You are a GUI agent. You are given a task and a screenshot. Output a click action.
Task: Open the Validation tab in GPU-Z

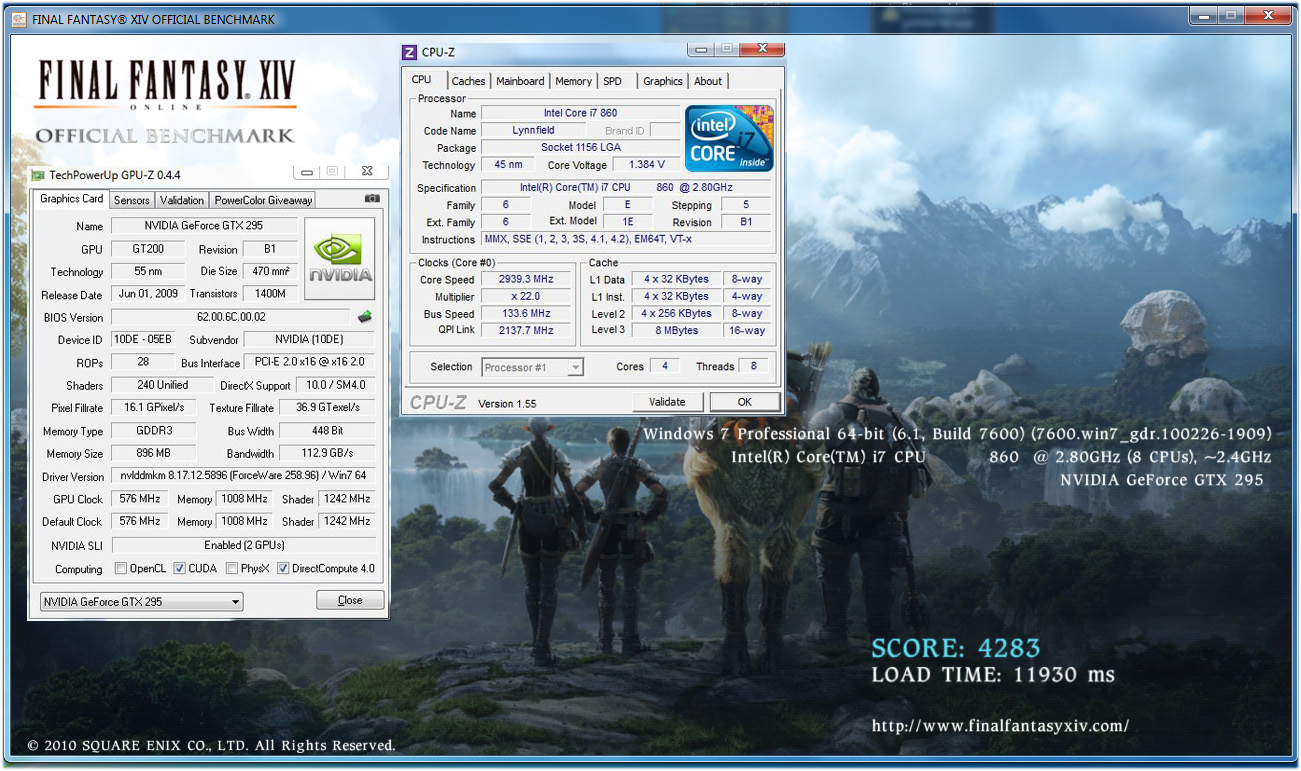pos(182,200)
